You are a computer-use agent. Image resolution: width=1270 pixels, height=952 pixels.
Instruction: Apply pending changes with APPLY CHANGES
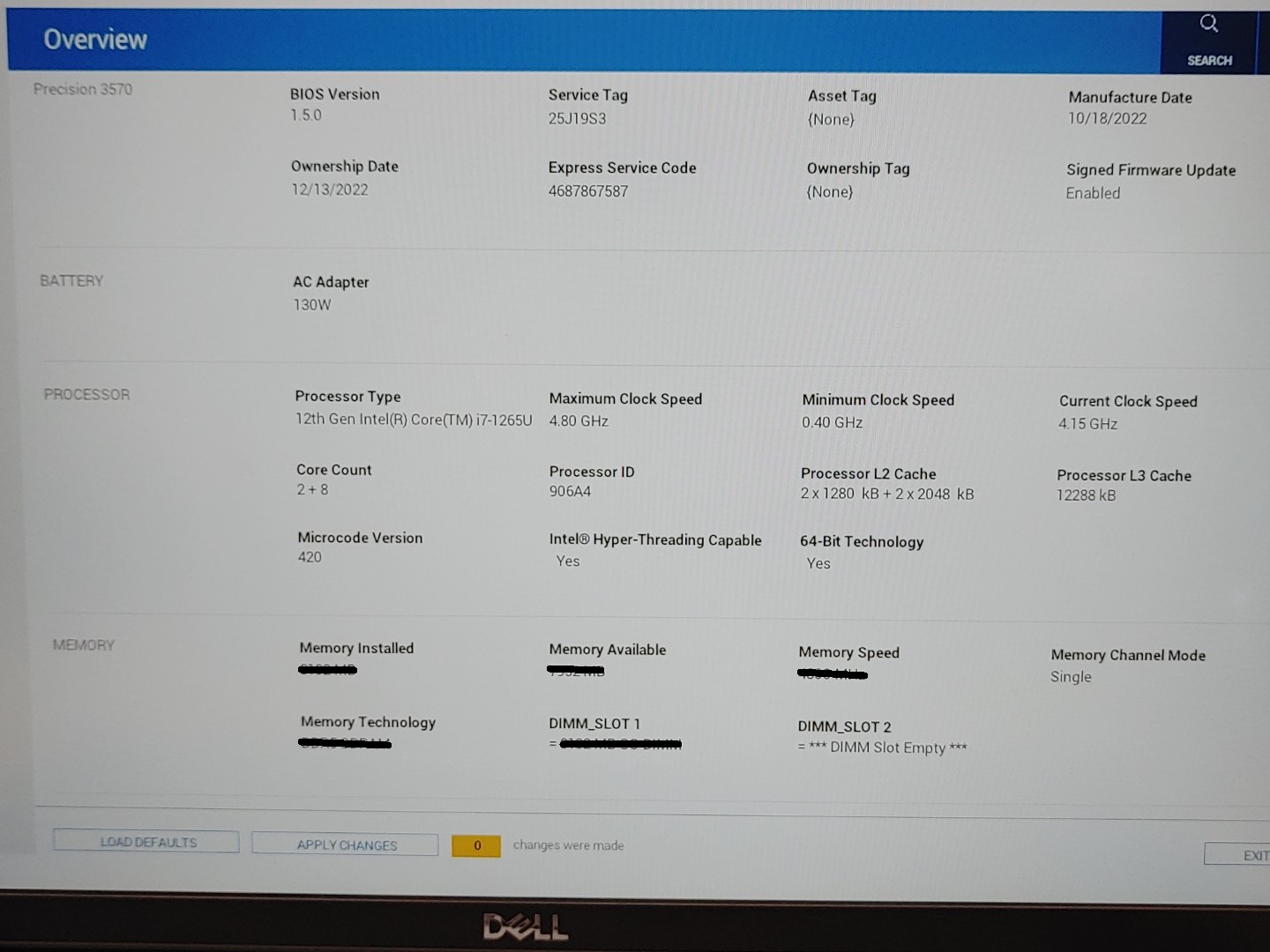(345, 844)
